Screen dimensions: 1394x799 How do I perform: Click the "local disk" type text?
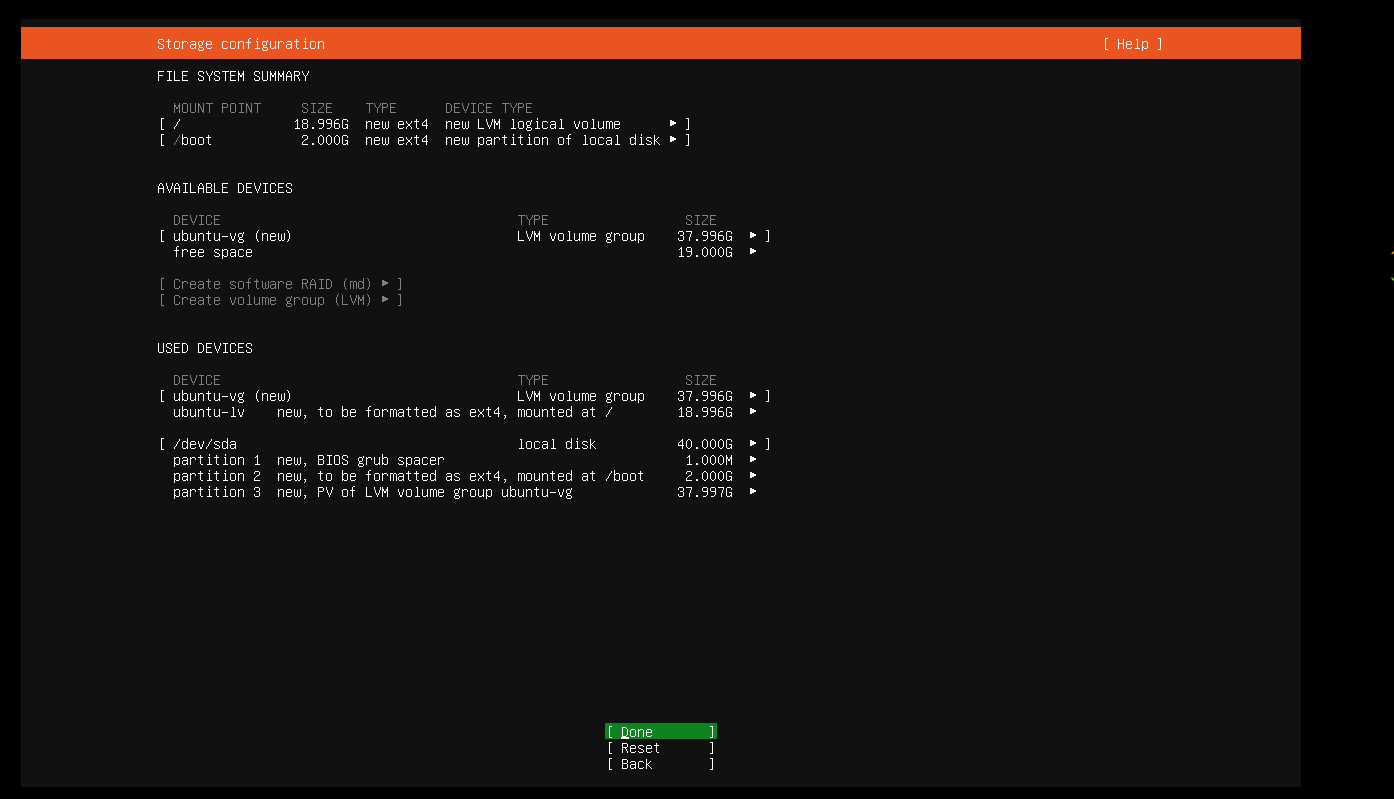(x=557, y=444)
